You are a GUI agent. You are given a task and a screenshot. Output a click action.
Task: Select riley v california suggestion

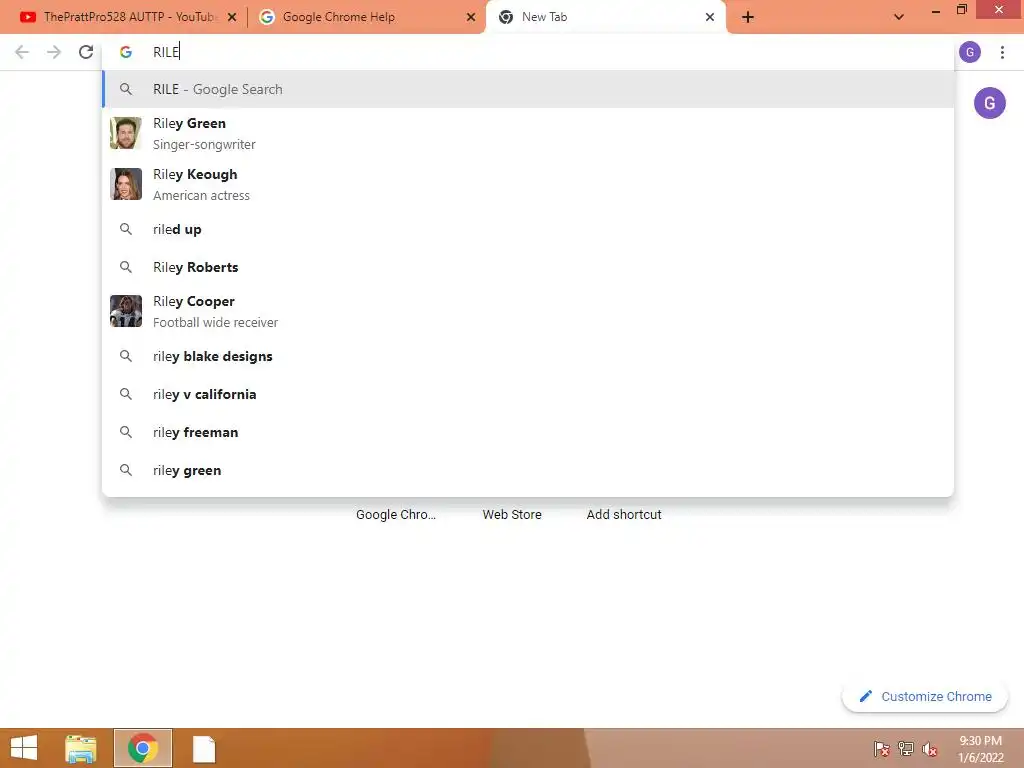[x=528, y=394]
